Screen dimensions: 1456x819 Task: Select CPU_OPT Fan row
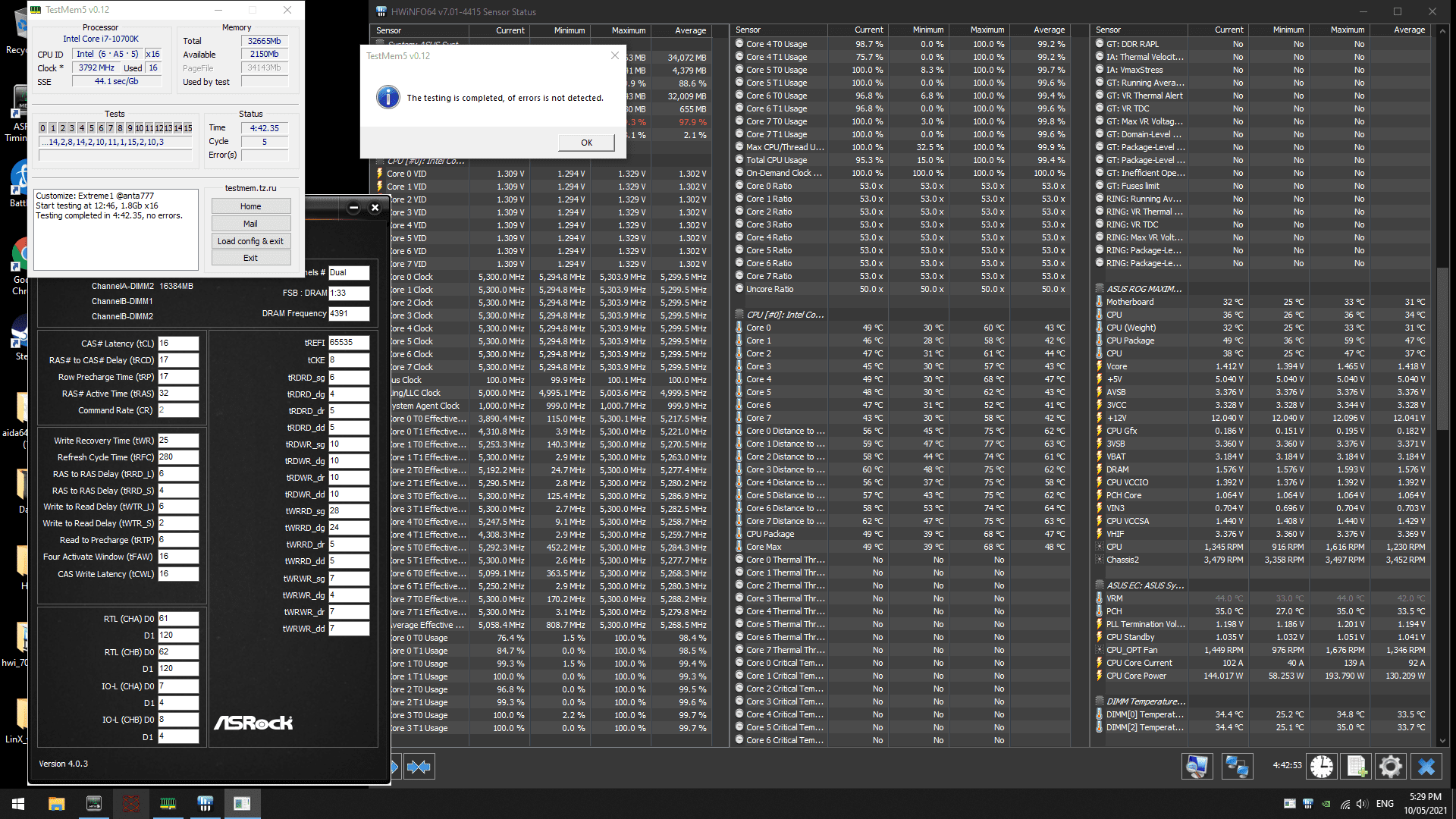pyautogui.click(x=1261, y=650)
